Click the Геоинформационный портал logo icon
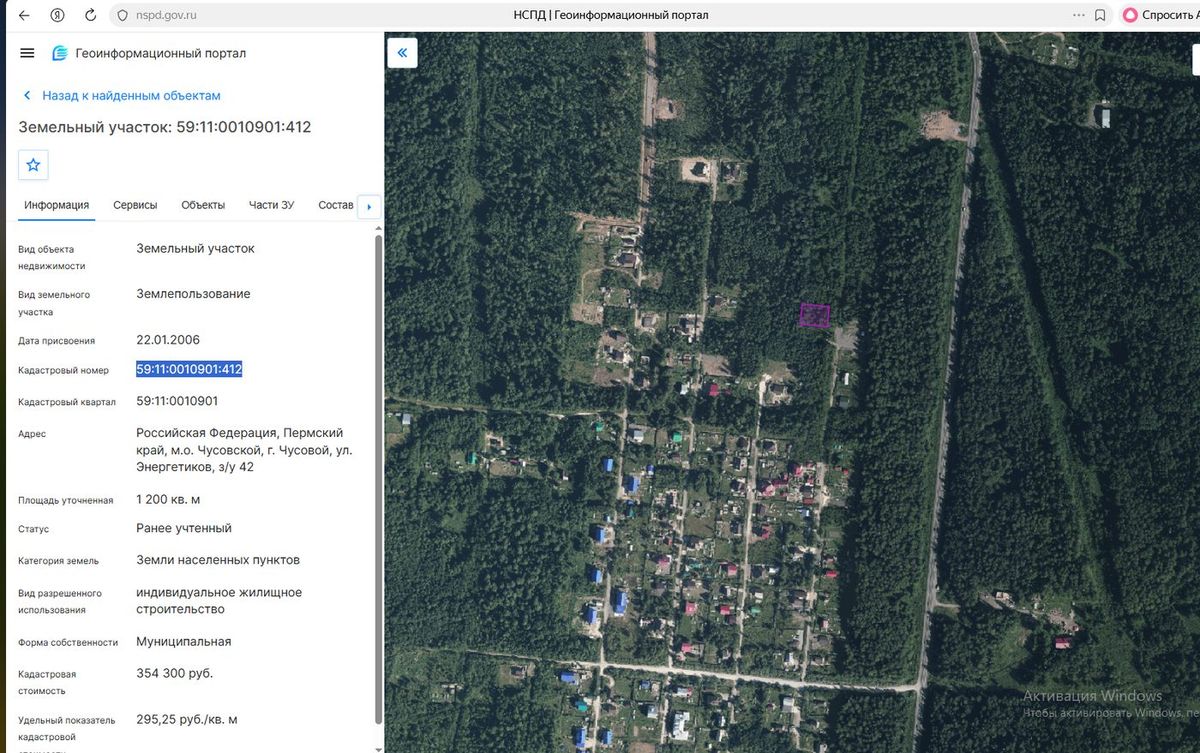 click(x=60, y=53)
